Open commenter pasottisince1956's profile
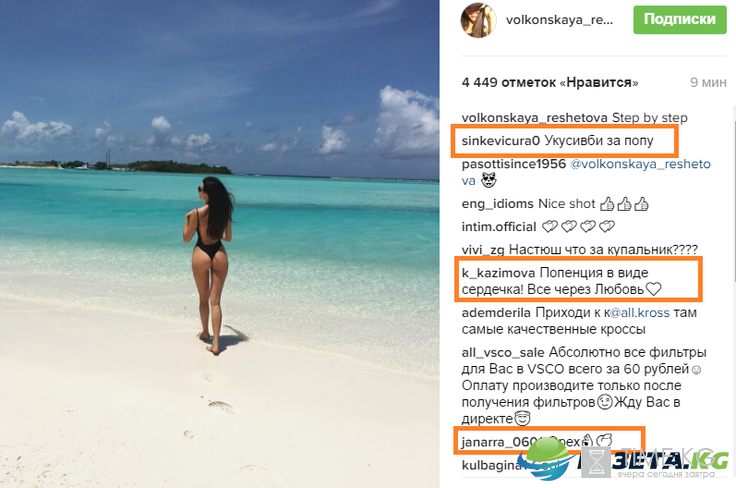736x488 pixels. 514,164
